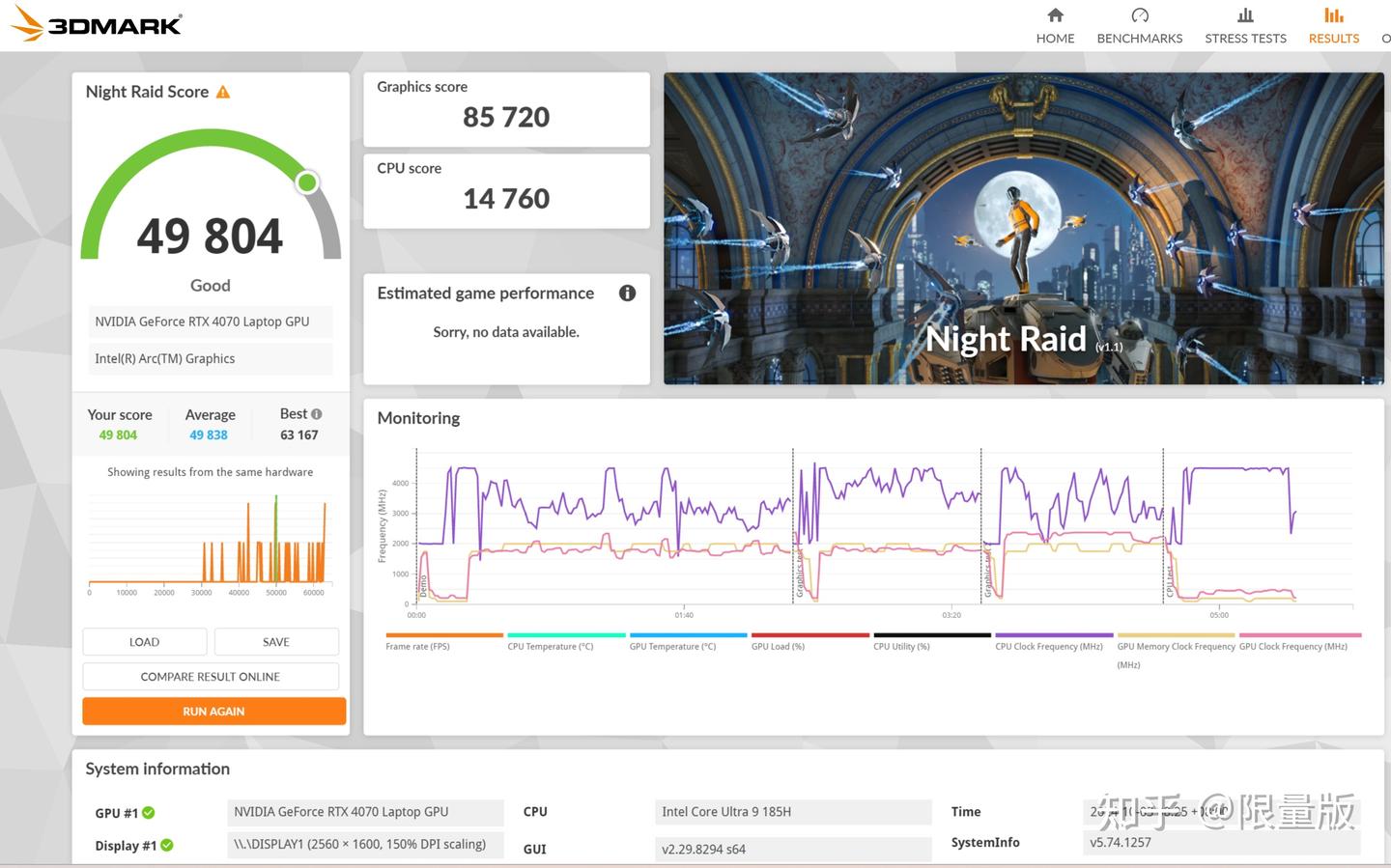Click the SAVE button
This screenshot has width=1391, height=868.
(276, 642)
